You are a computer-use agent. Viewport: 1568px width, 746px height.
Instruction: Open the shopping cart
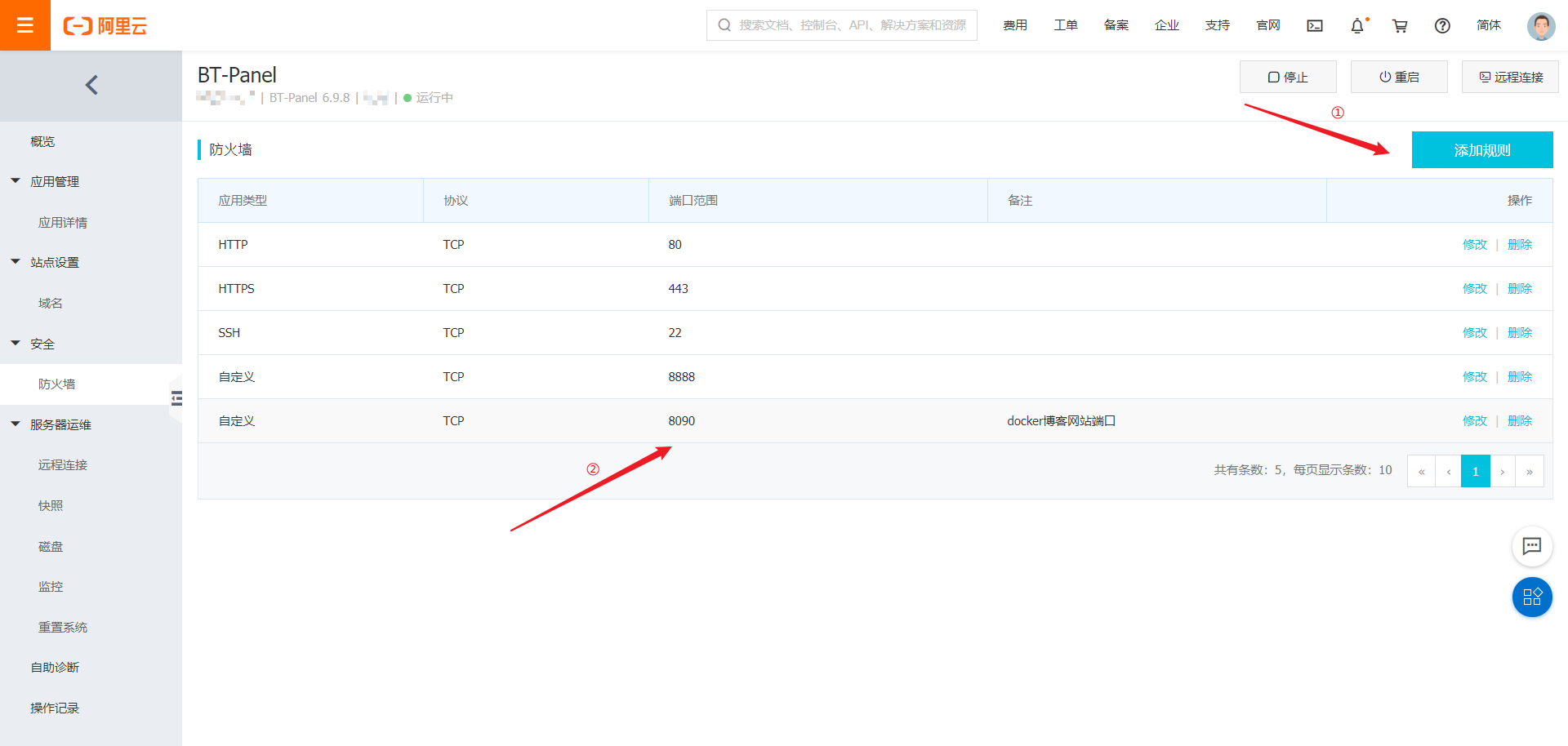click(x=1400, y=26)
